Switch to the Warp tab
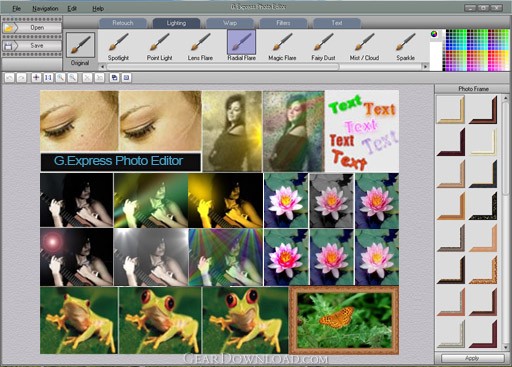Screen dimensions: 512x367 tap(230, 23)
